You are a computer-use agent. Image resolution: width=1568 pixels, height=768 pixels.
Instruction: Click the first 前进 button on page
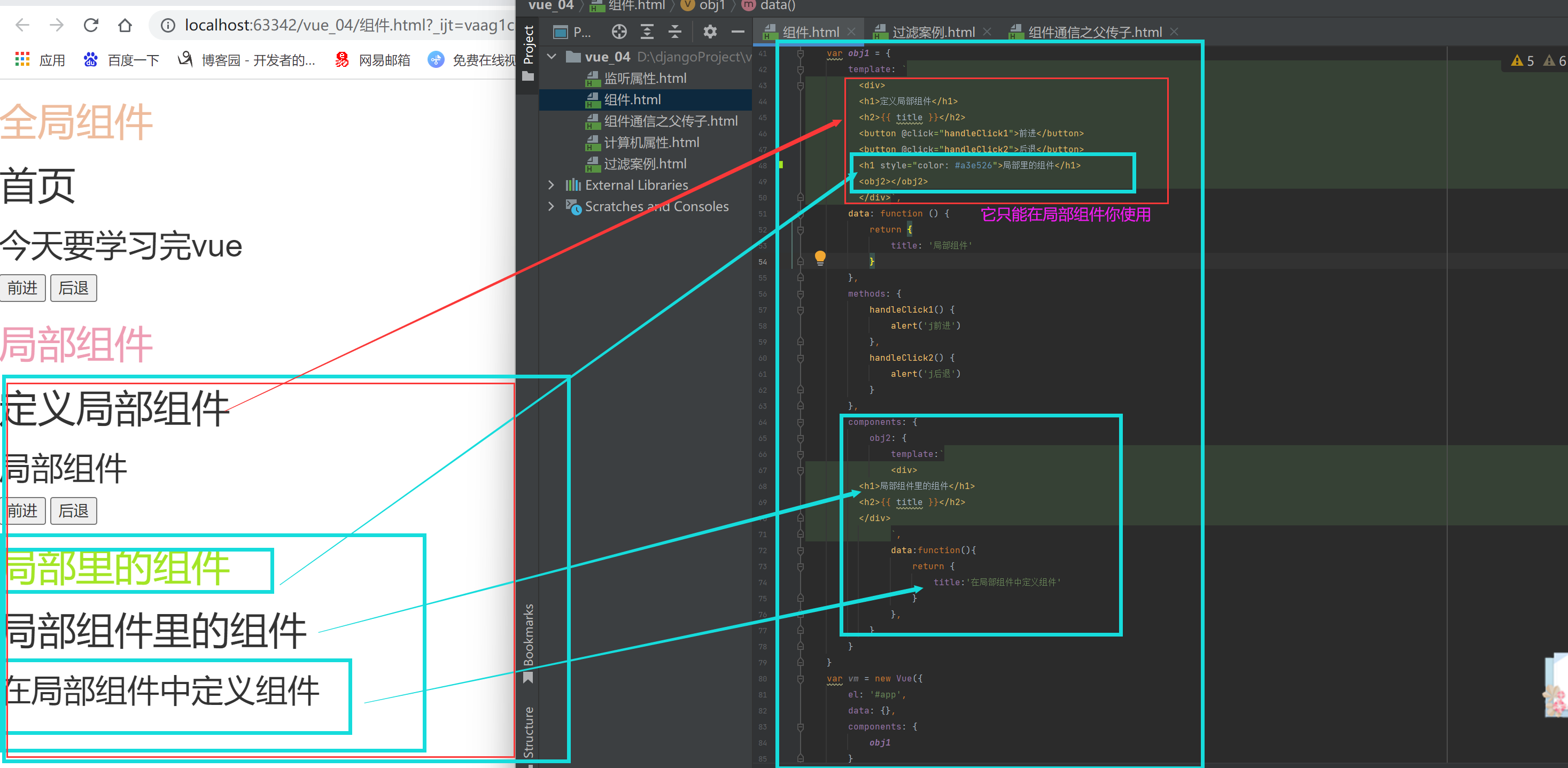tap(22, 288)
